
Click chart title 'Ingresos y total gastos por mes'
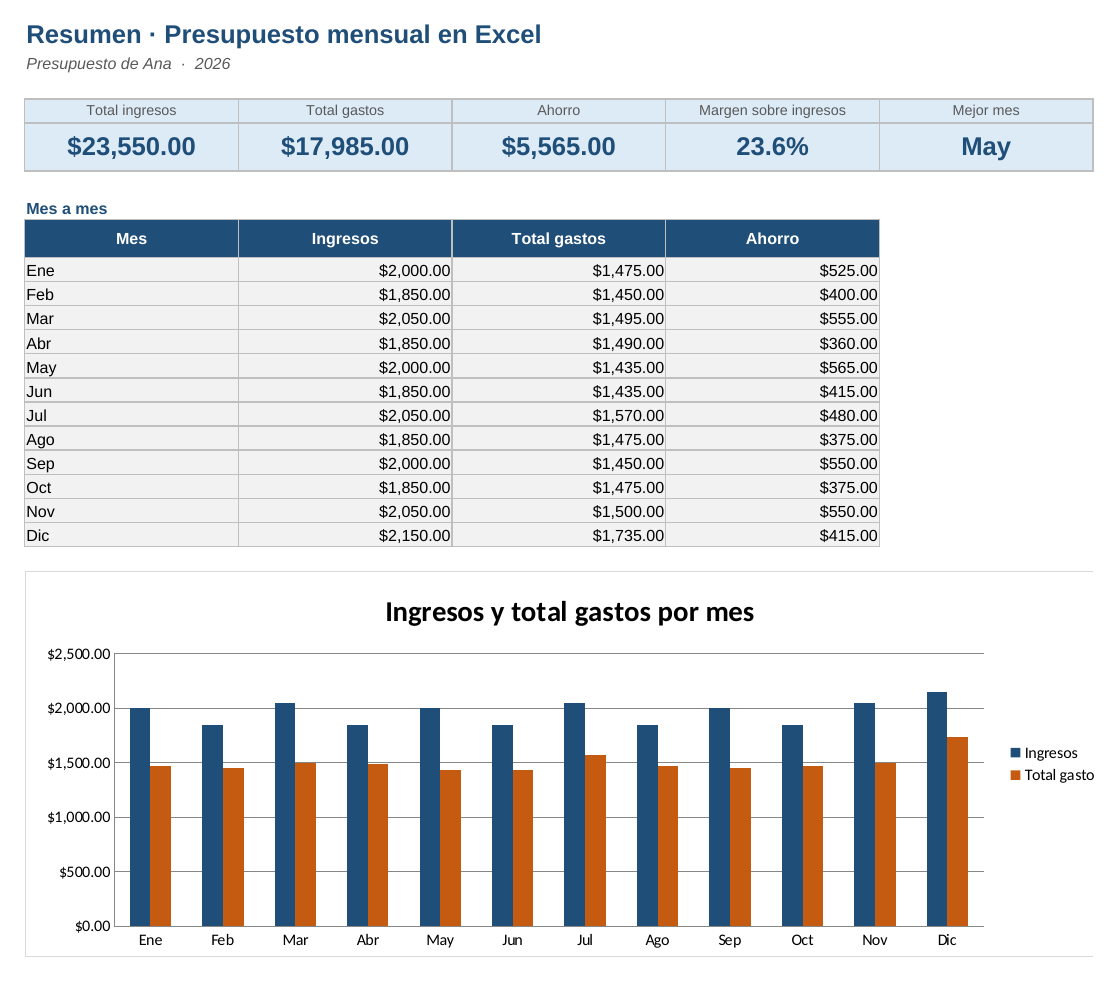[x=569, y=612]
